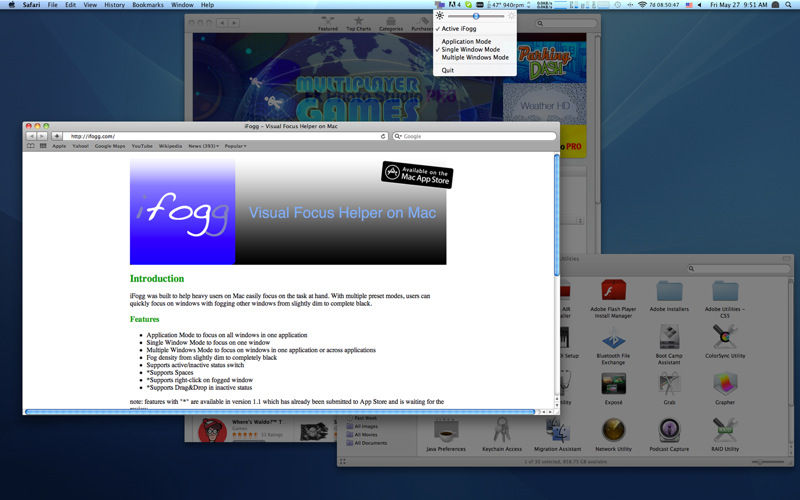The height and width of the screenshot is (500, 800).
Task: Open Top Sites grid icon in bookmarks bar
Action: [43, 146]
